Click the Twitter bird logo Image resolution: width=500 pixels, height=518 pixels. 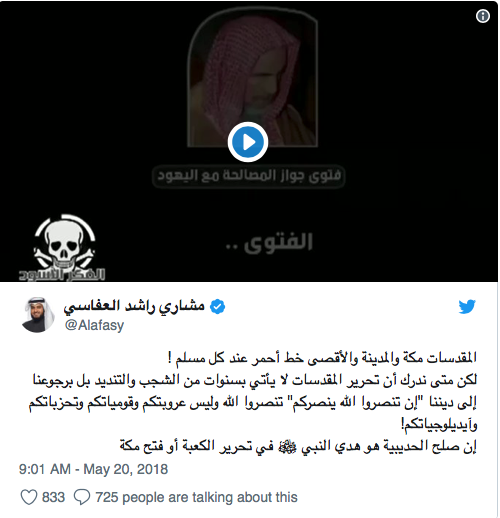click(467, 307)
